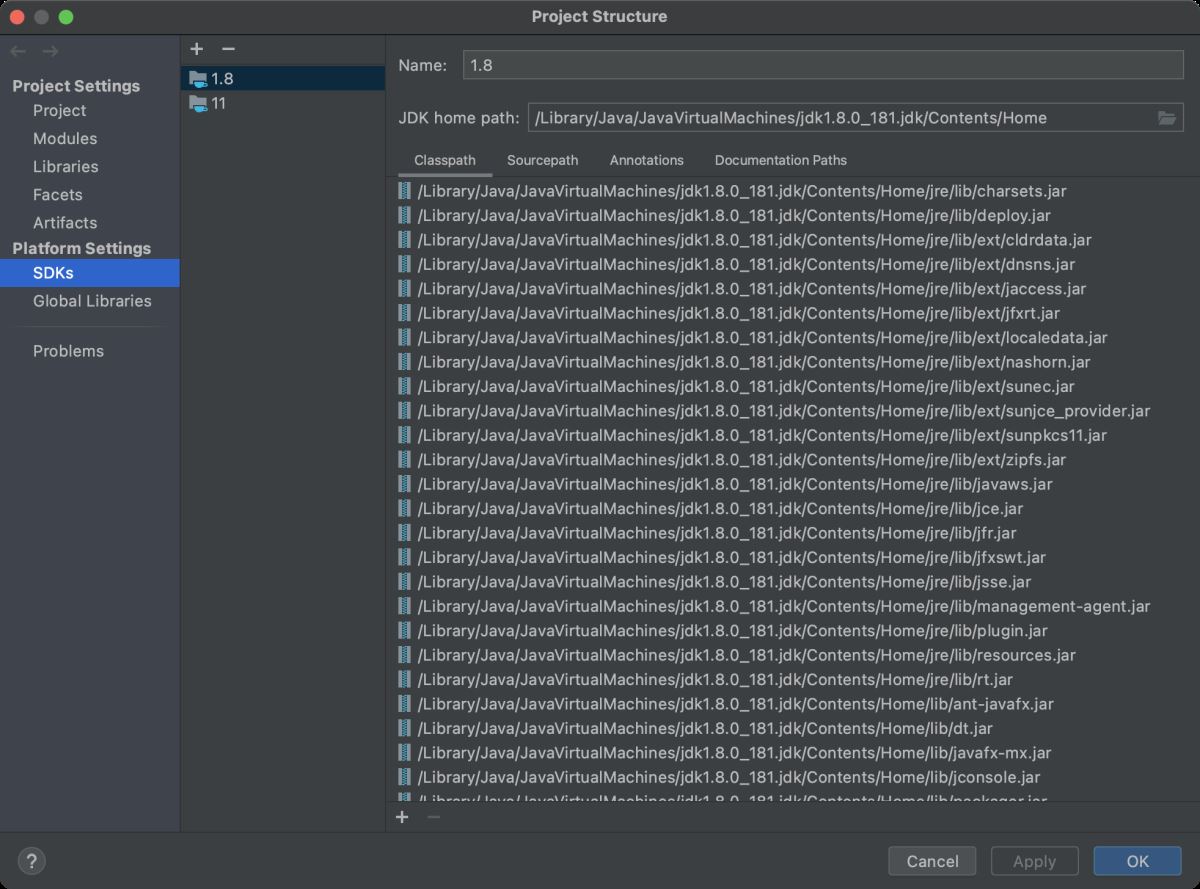Add a new SDK with plus icon

pos(197,49)
